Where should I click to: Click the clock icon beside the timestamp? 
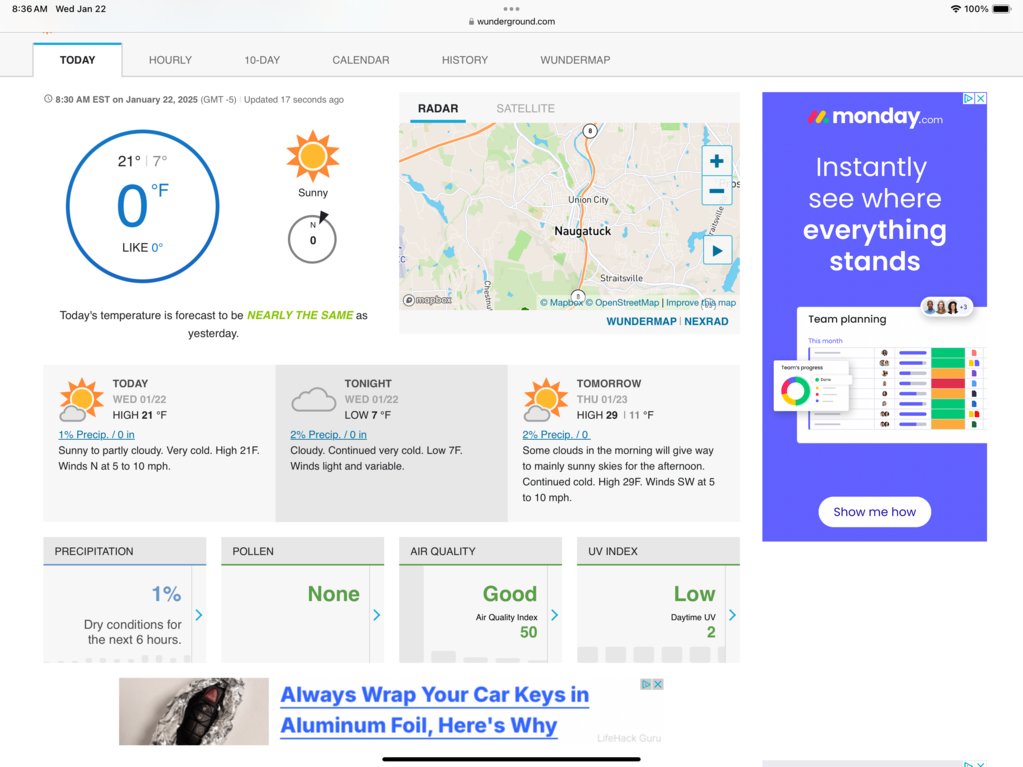[48, 99]
